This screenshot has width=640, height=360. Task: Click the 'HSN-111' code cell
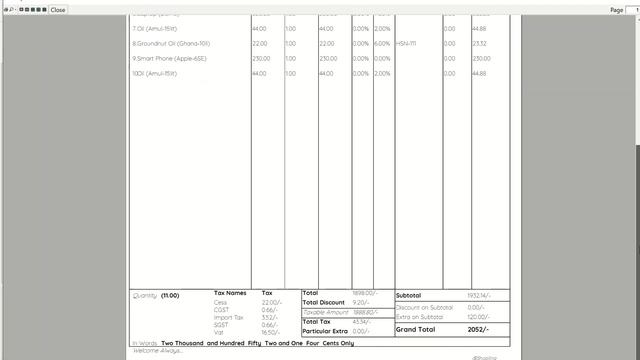click(406, 44)
